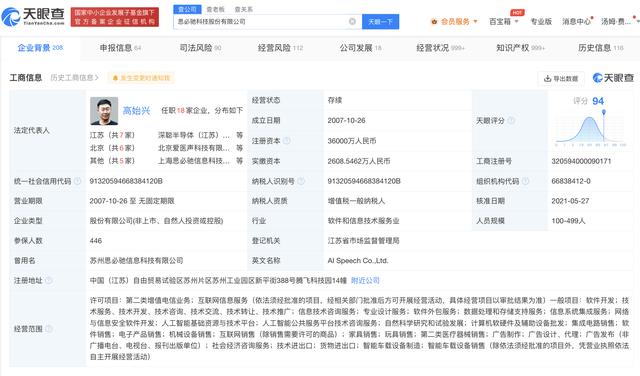The width and height of the screenshot is (640, 376).
Task: Click 其他（共5家） region entry
Action: pyautogui.click(x=112, y=161)
